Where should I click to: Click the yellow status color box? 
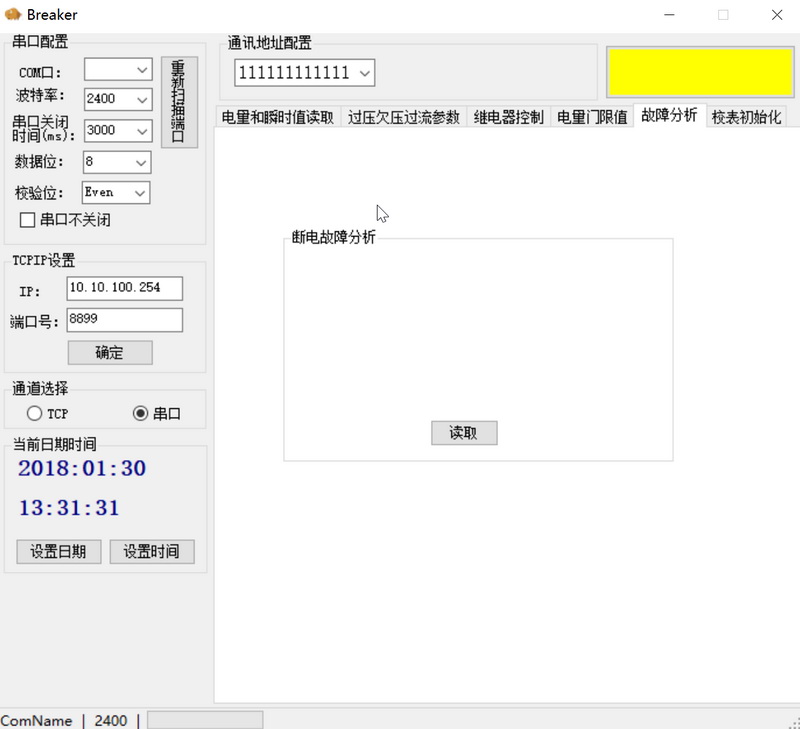(x=699, y=71)
